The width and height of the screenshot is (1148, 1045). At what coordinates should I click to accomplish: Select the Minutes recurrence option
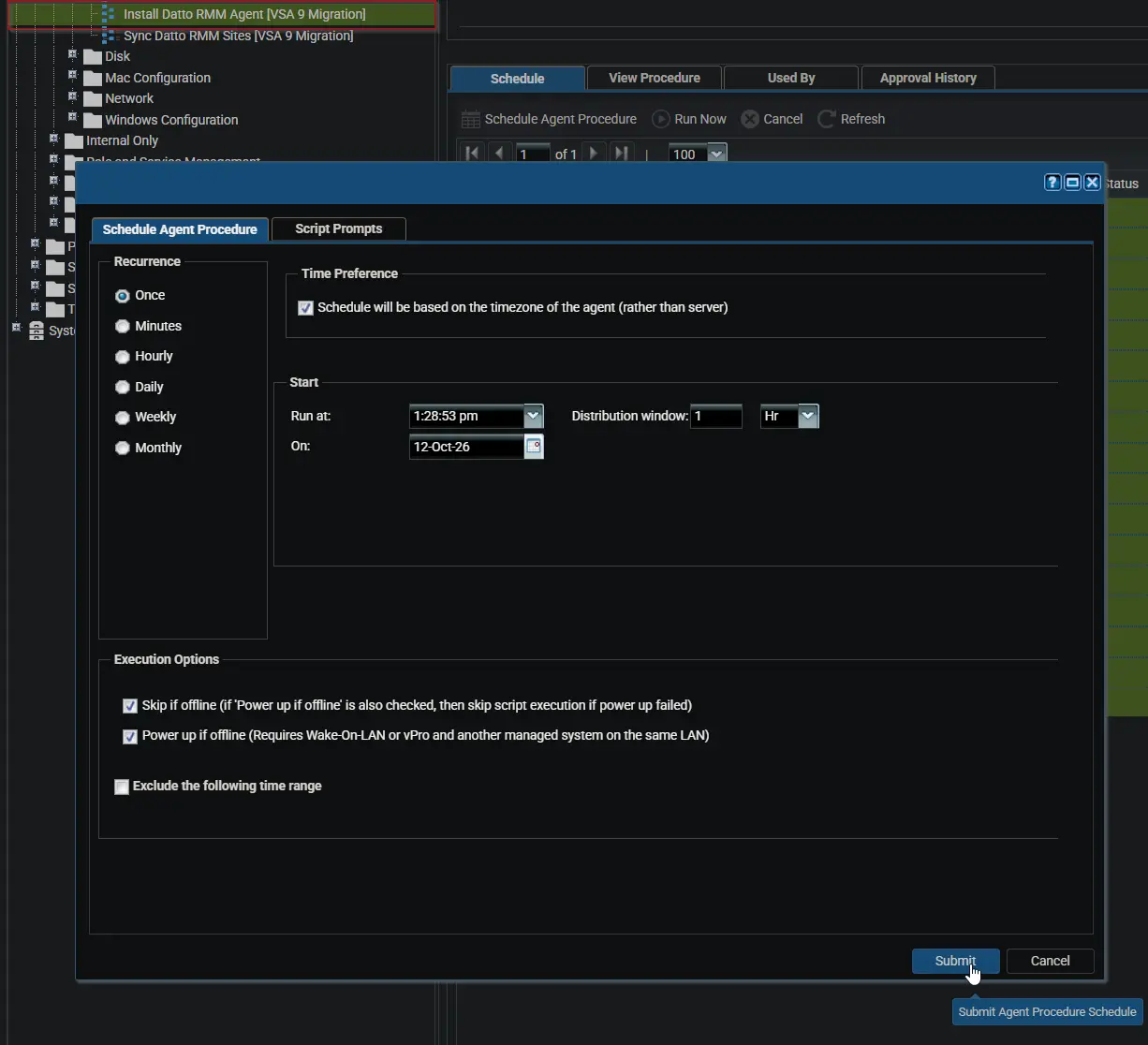(122, 326)
